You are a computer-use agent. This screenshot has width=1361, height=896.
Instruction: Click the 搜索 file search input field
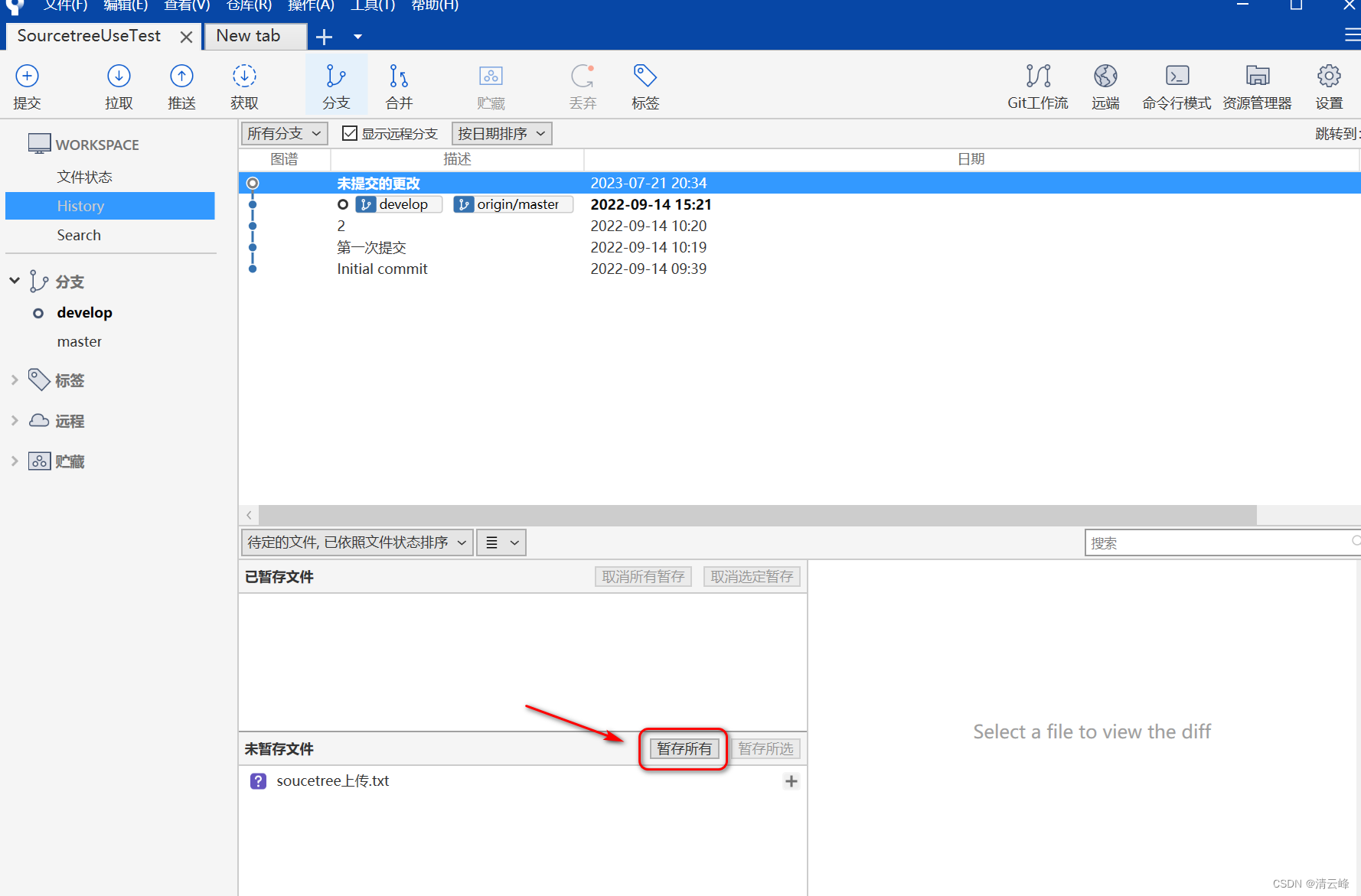pyautogui.click(x=1222, y=542)
